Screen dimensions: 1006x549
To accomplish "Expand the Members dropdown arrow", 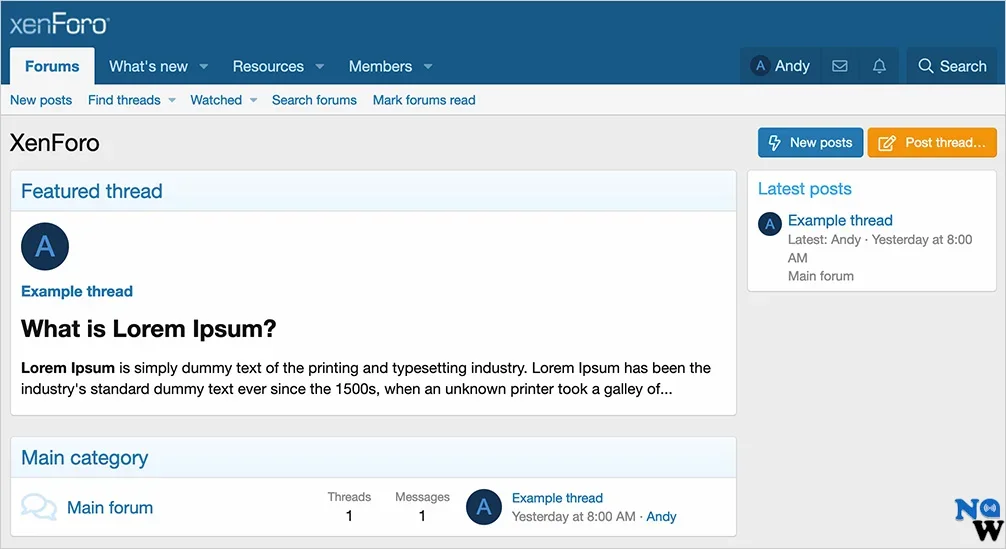I will [x=428, y=67].
